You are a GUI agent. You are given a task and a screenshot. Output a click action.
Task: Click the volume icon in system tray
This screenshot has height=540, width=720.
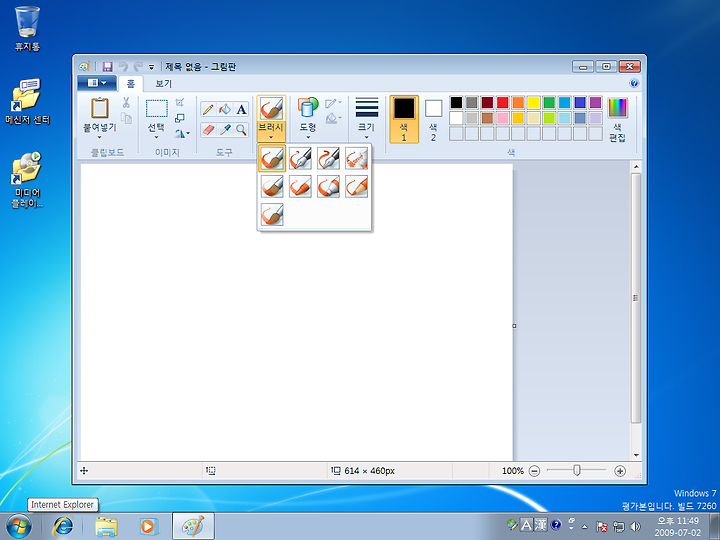point(636,526)
